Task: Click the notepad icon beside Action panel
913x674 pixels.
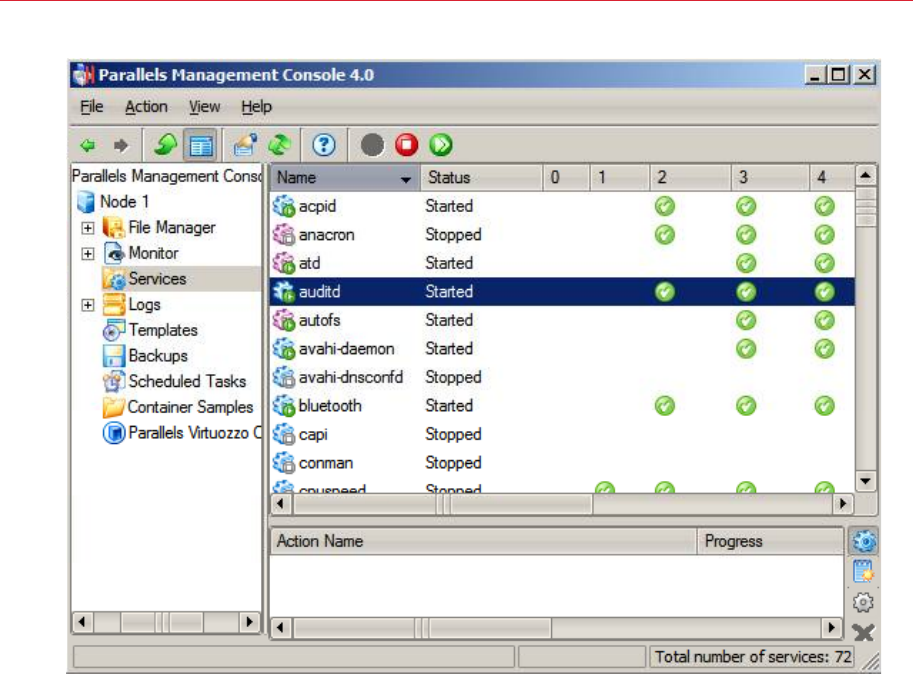Action: pyautogui.click(x=863, y=572)
